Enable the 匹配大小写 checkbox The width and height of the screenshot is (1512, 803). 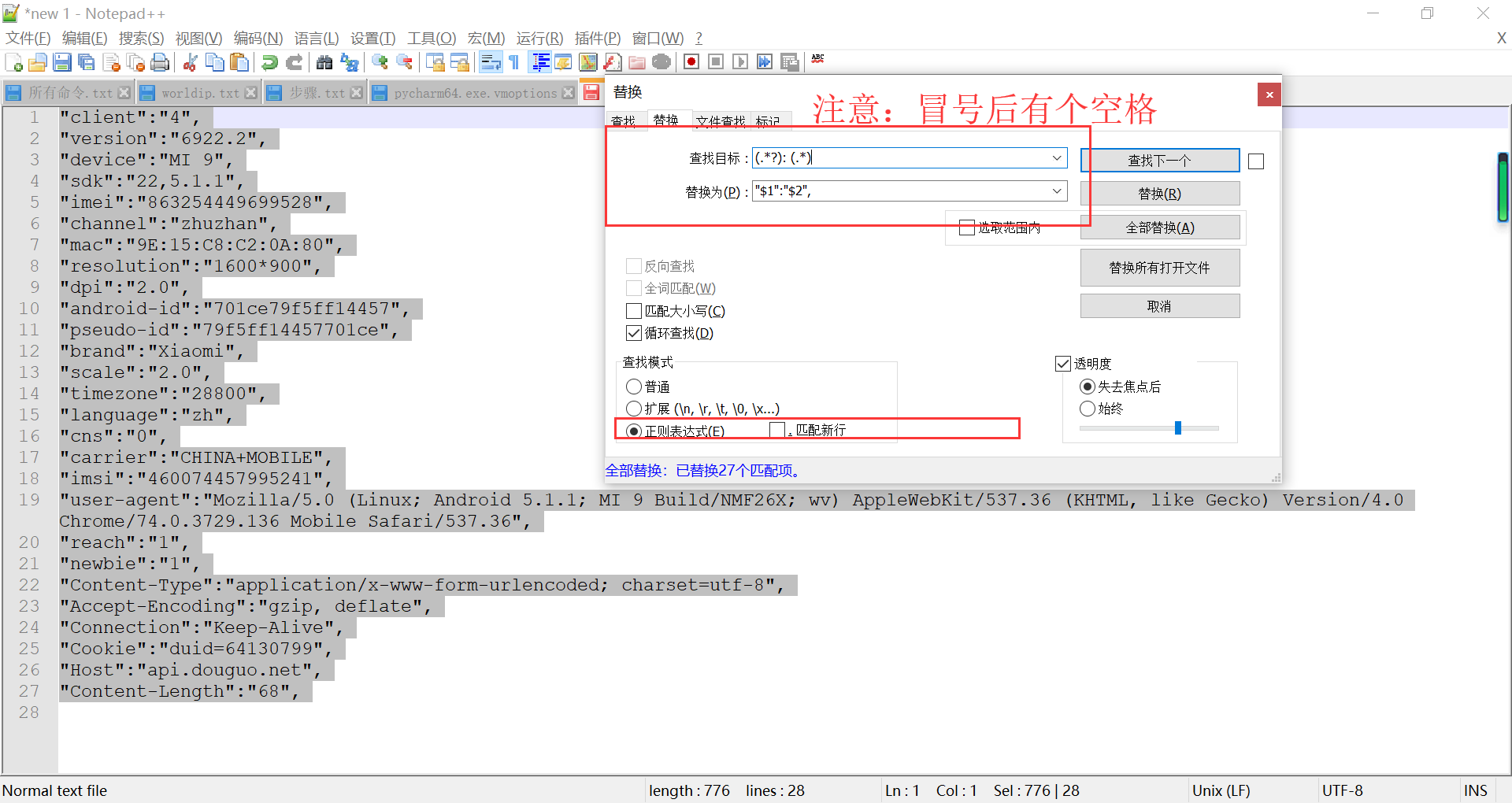click(634, 311)
